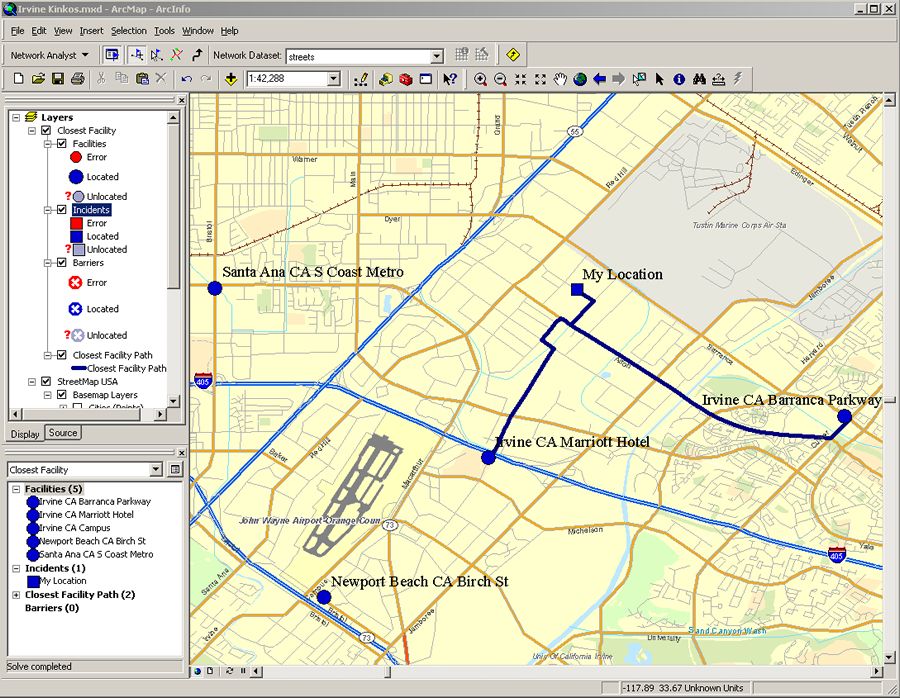Create a new map document icon
The width and height of the screenshot is (900, 698).
pyautogui.click(x=18, y=79)
